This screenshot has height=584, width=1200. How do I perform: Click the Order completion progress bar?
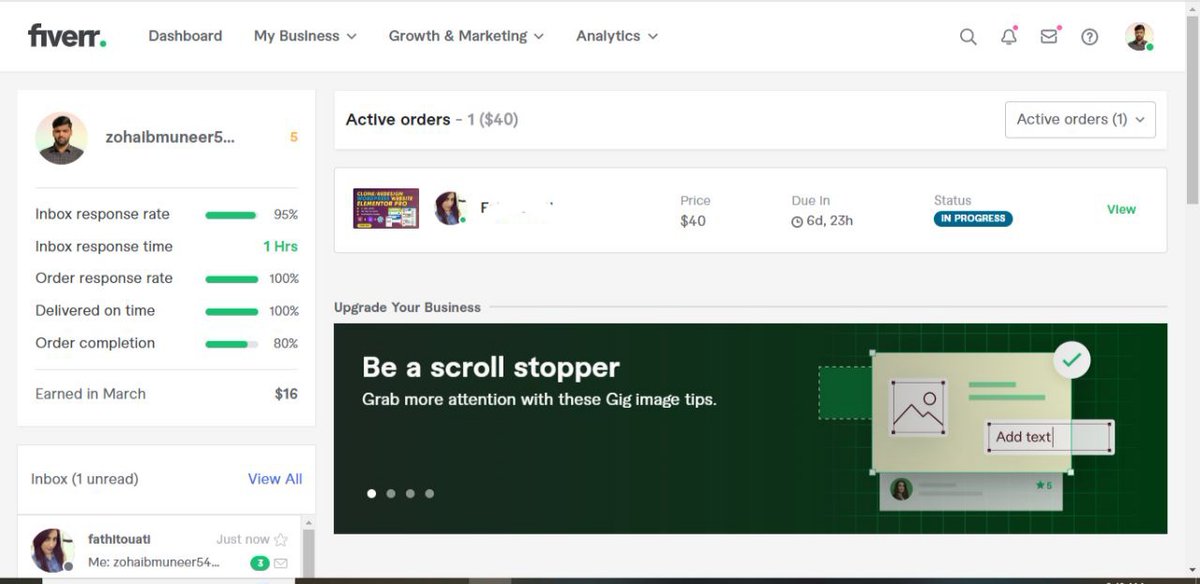click(232, 343)
